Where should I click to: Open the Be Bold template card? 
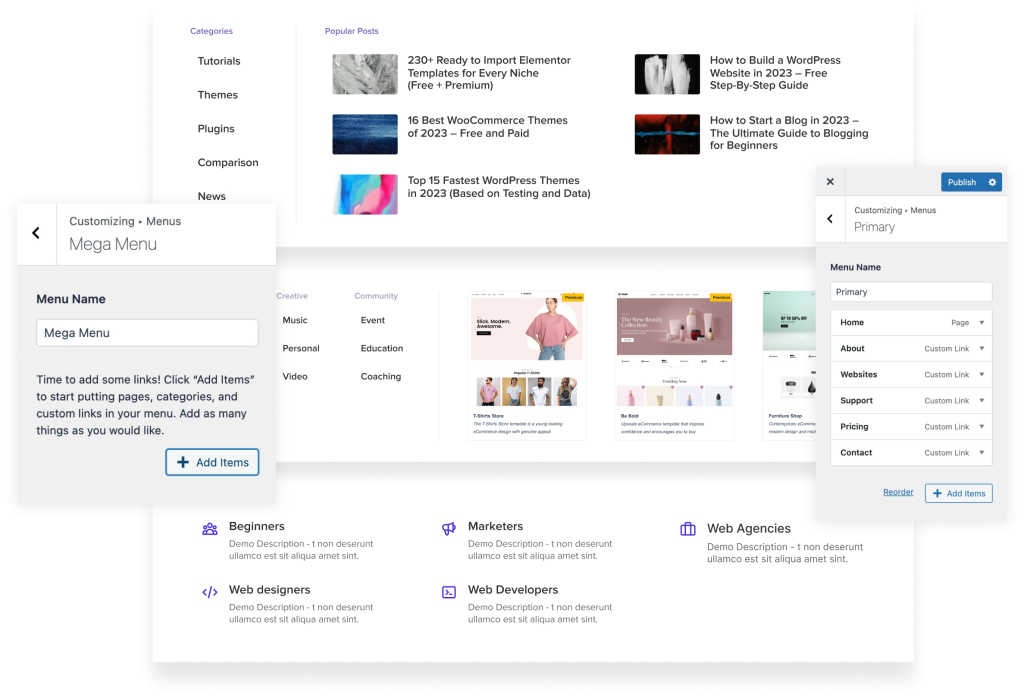coord(675,365)
